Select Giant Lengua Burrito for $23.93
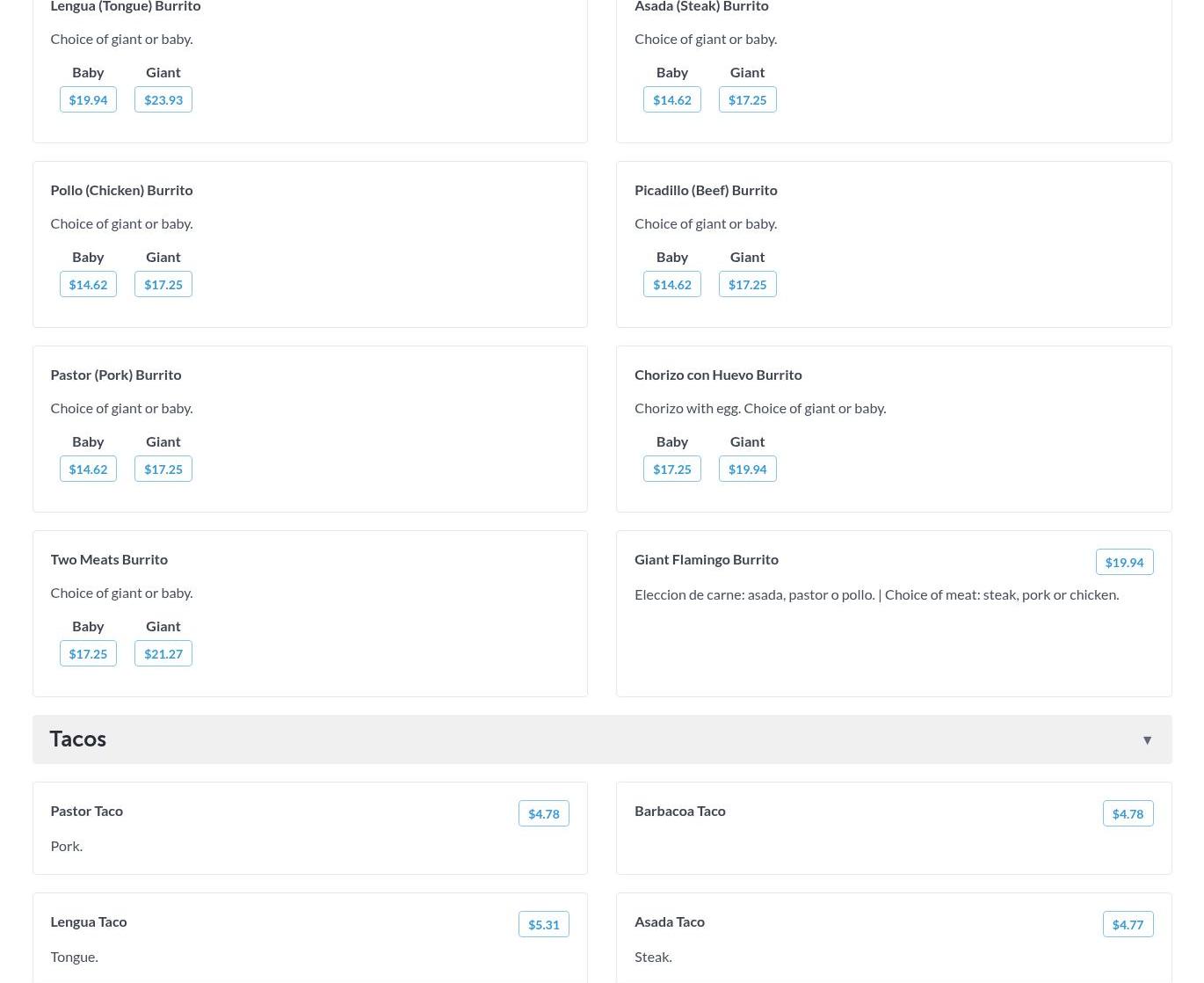Screen dimensions: 1204x983 click(163, 99)
